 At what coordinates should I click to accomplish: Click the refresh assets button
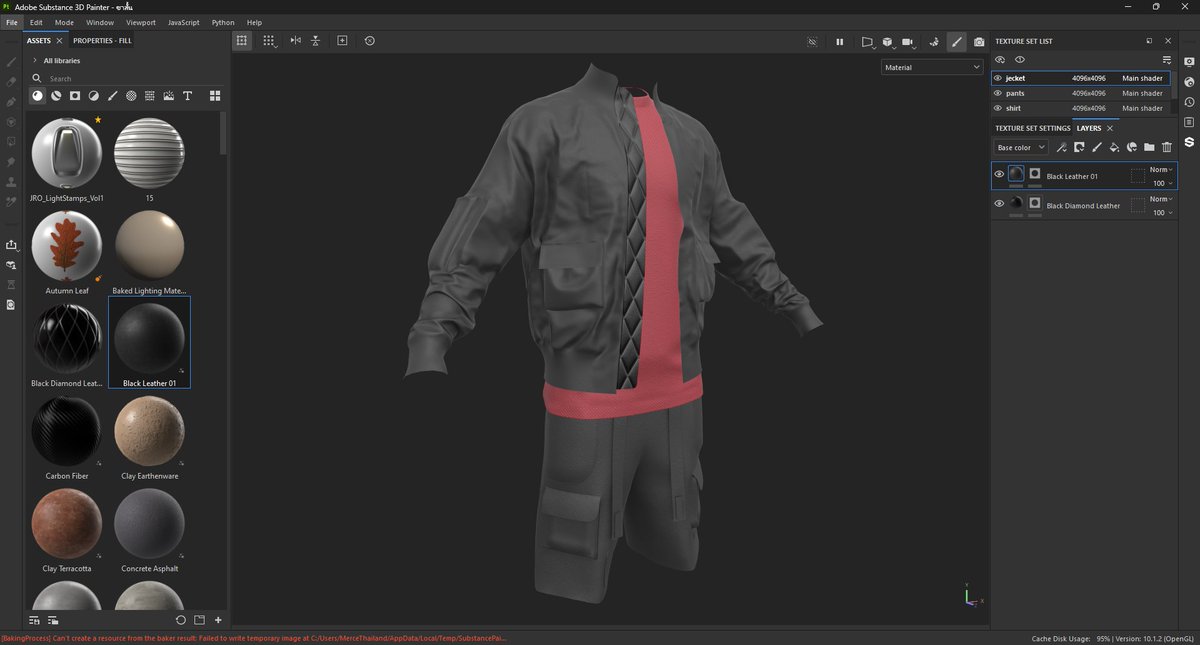pos(181,620)
